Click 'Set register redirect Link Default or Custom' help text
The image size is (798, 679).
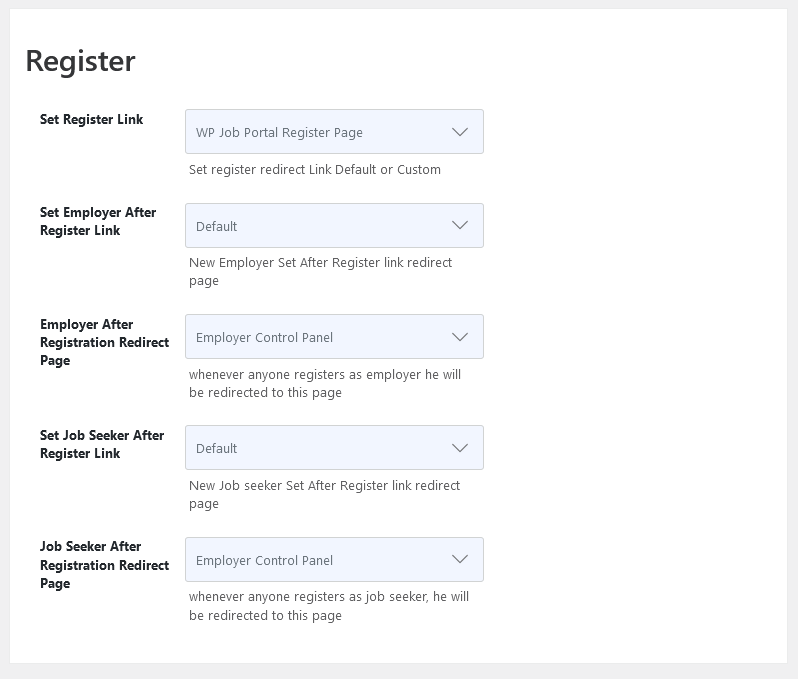tap(315, 169)
